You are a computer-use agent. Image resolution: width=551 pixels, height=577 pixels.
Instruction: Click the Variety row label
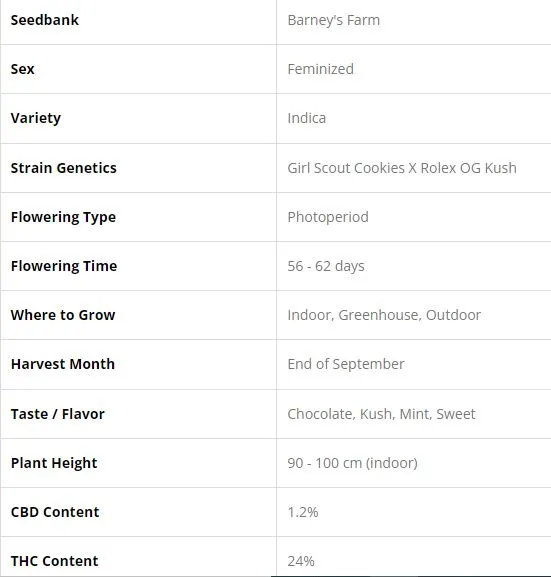(x=36, y=118)
